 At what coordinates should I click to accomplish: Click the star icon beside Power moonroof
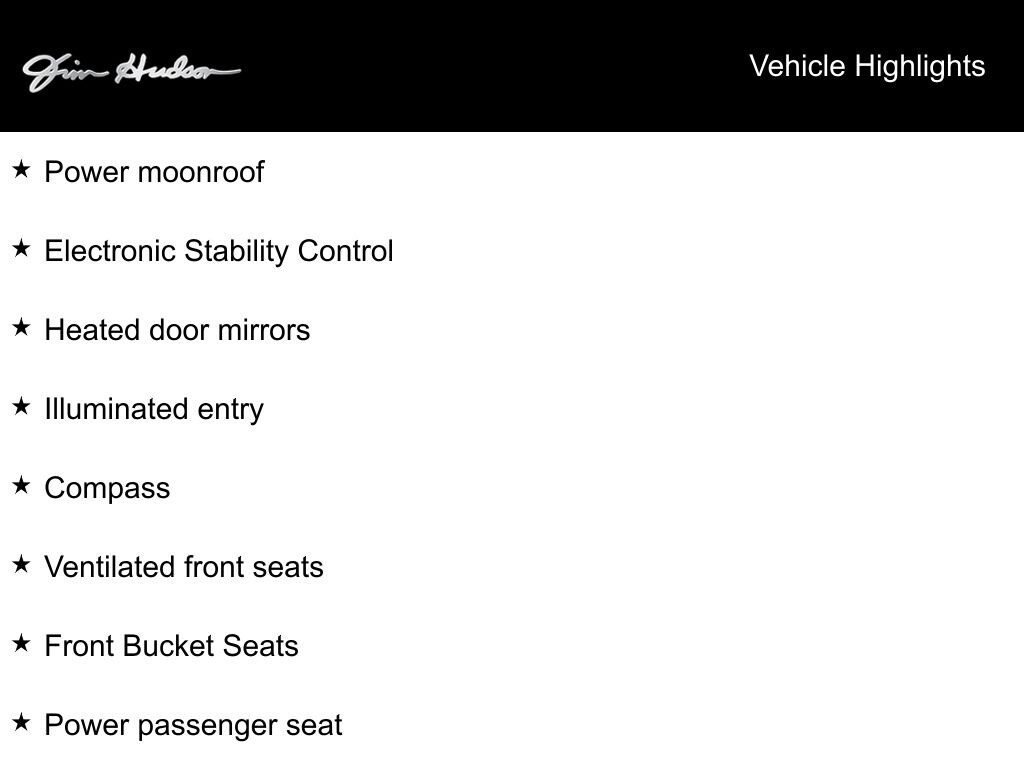click(21, 170)
